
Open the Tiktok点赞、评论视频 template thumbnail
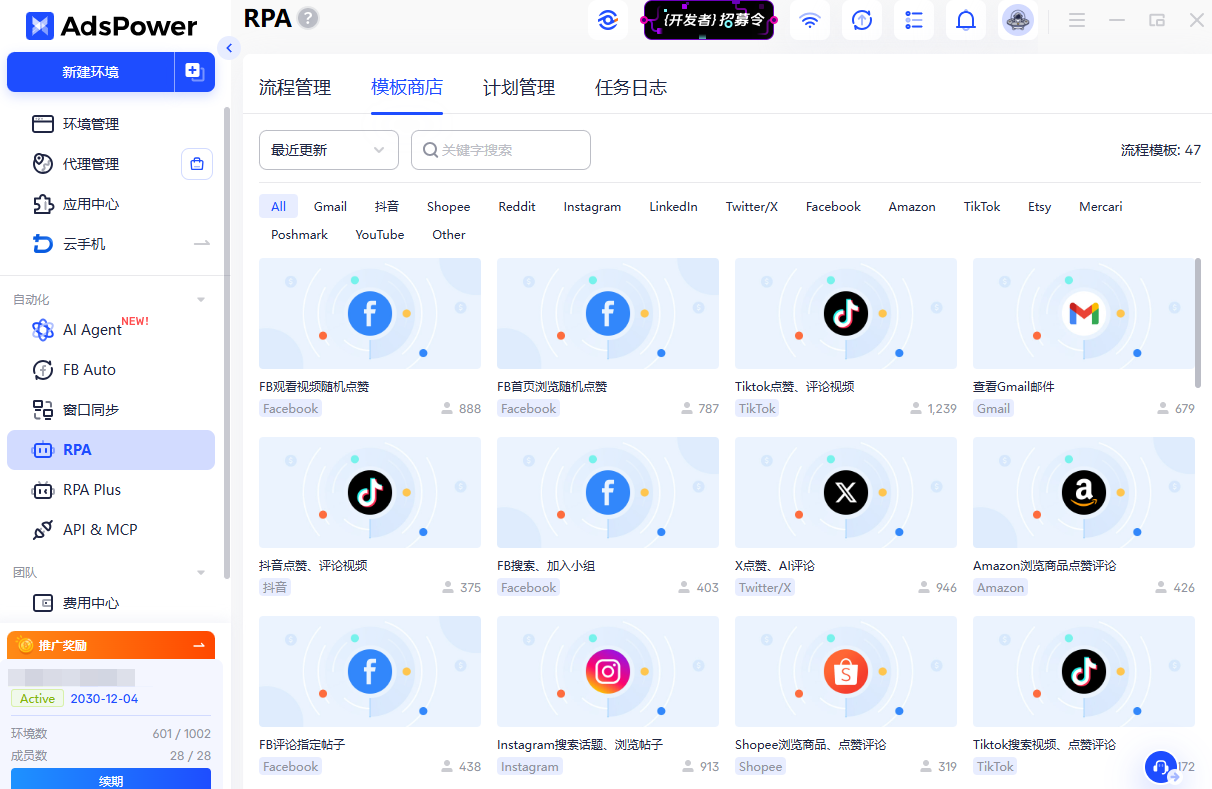pos(846,313)
